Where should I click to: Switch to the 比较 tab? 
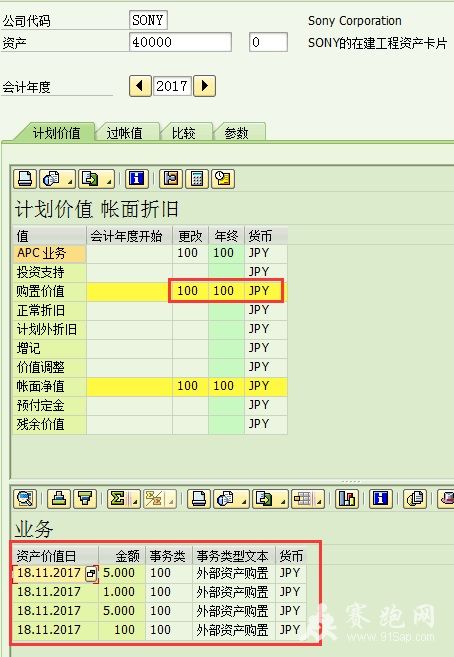183,133
